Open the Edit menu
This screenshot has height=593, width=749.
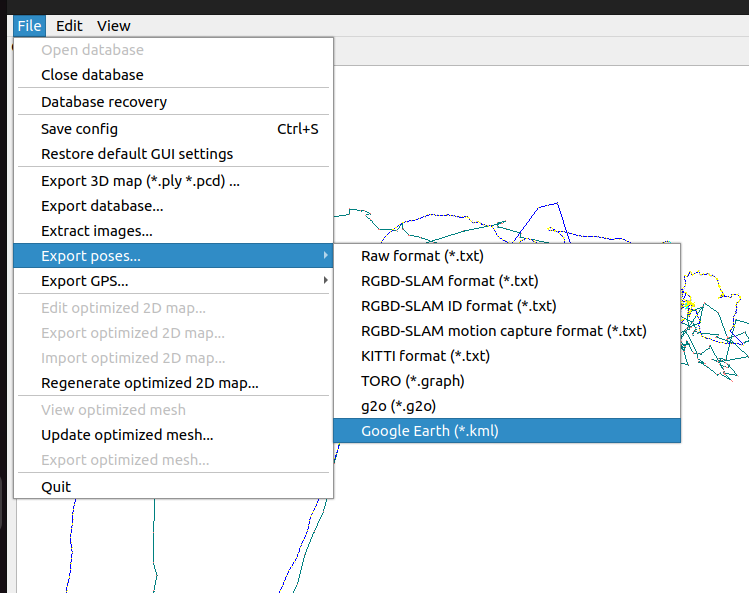[x=69, y=26]
